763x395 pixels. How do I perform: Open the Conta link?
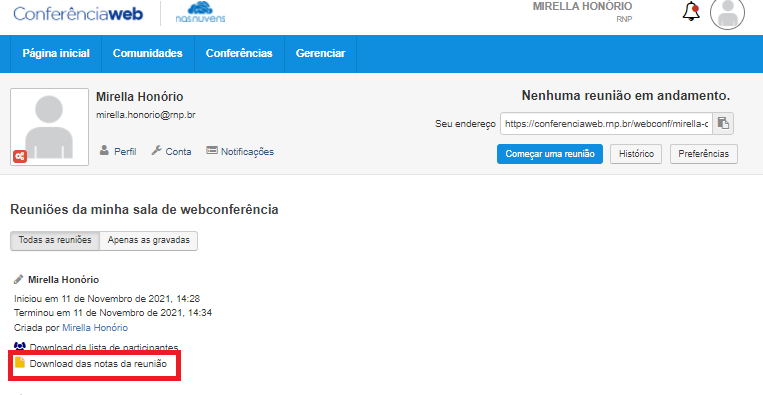(x=179, y=152)
